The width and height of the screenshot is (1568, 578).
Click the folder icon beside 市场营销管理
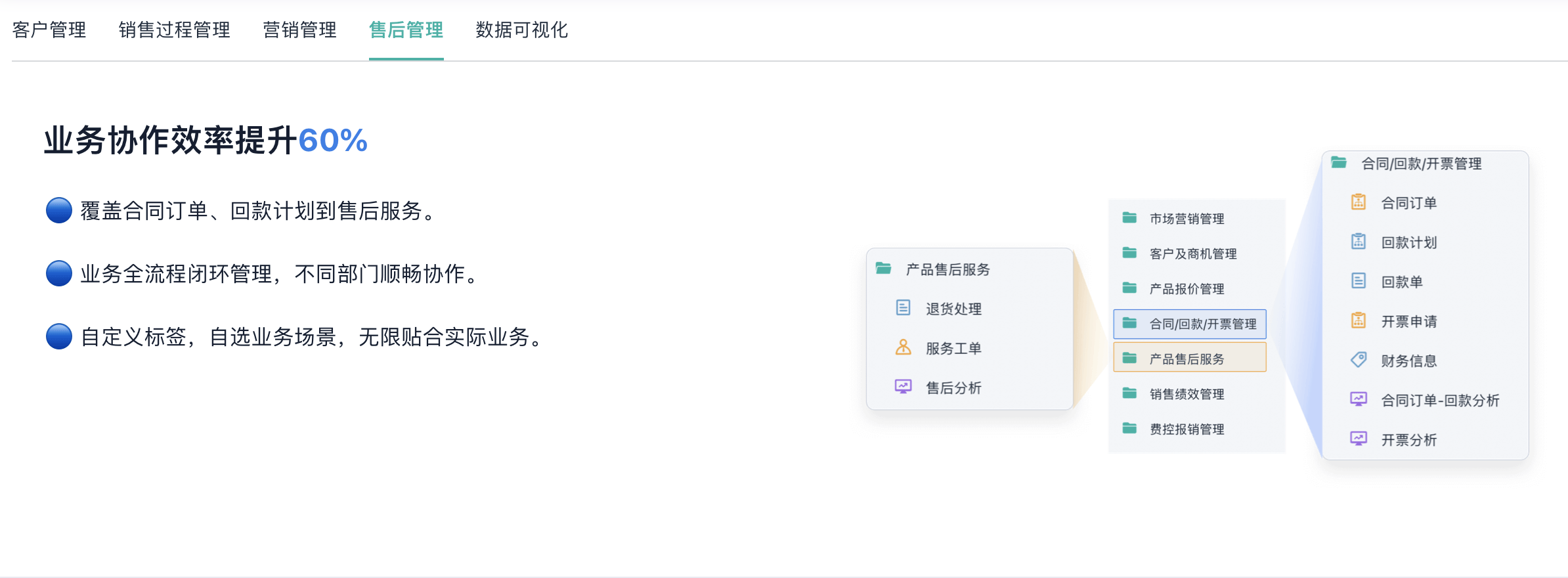[x=1129, y=217]
